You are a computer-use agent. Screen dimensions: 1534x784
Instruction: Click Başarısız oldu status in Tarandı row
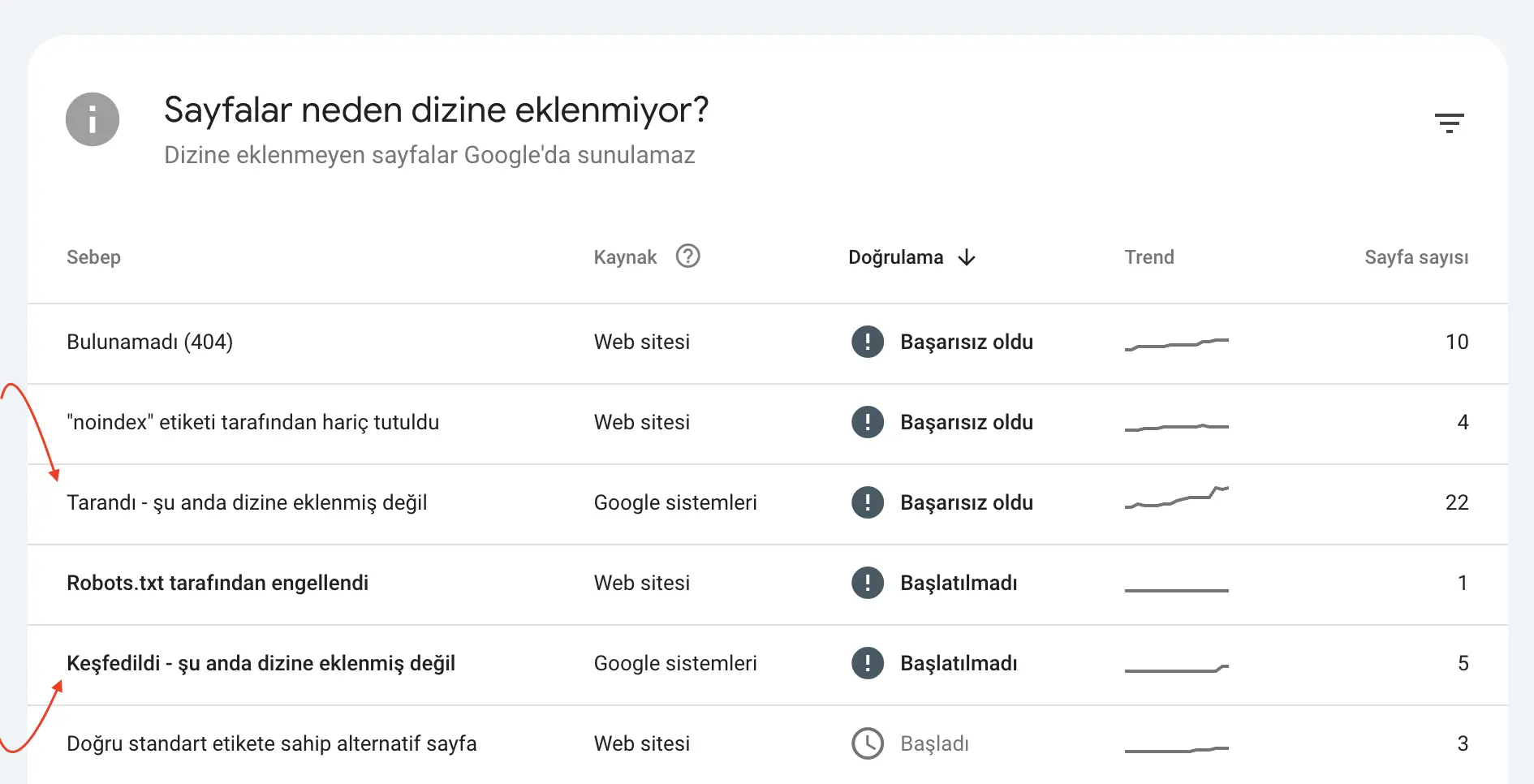coord(967,502)
